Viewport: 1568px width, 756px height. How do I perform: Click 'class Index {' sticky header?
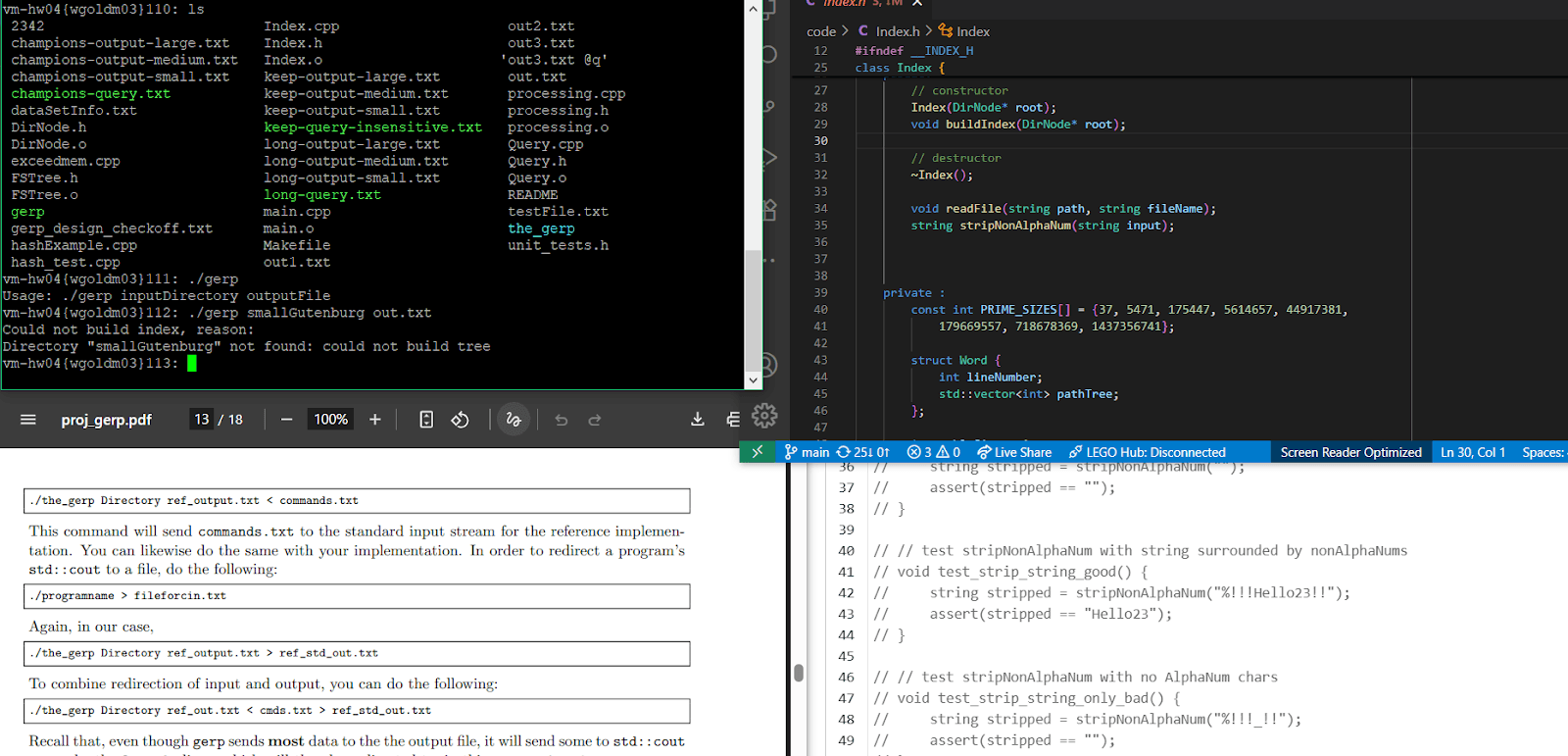tap(900, 68)
